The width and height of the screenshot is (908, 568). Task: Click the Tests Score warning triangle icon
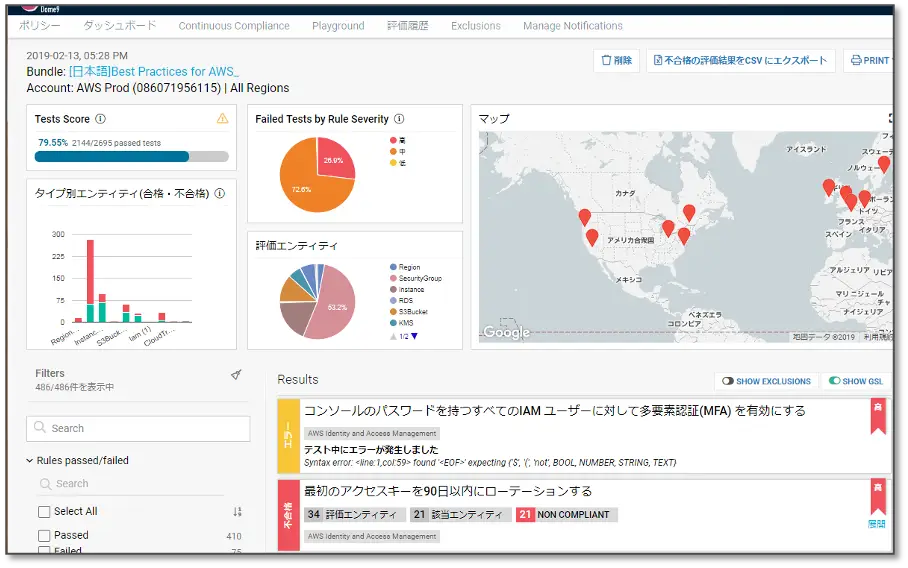coord(222,119)
